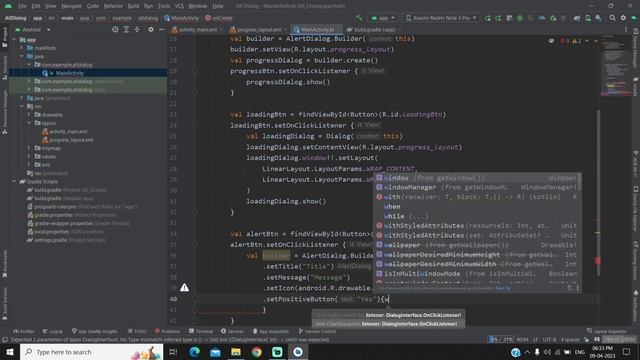This screenshot has width=640, height=360.
Task: Open the Android project view dropdown
Action: (x=32, y=30)
